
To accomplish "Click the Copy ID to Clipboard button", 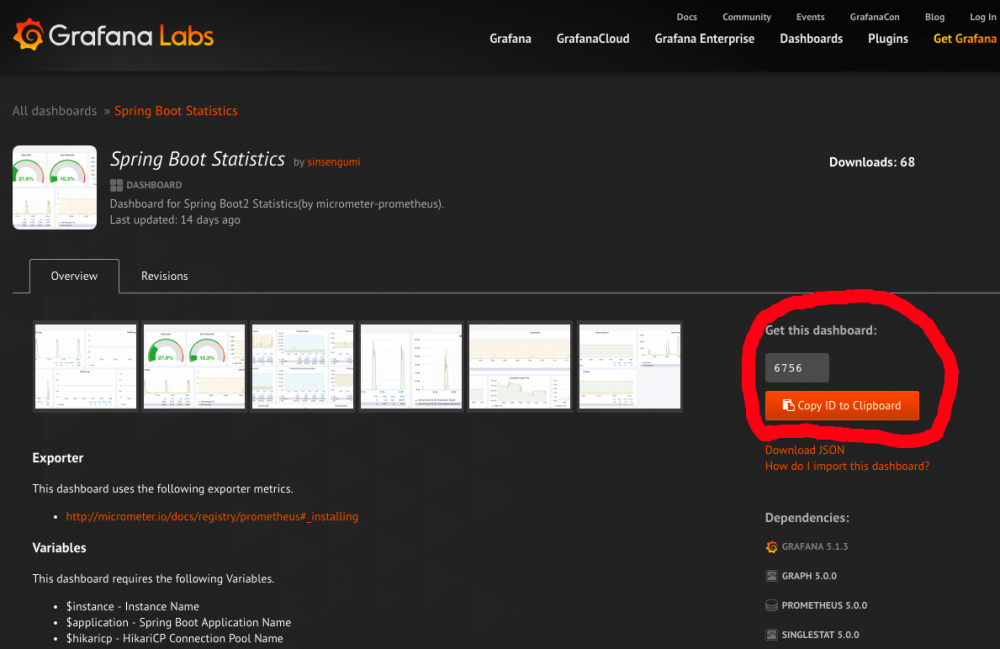I will (841, 406).
